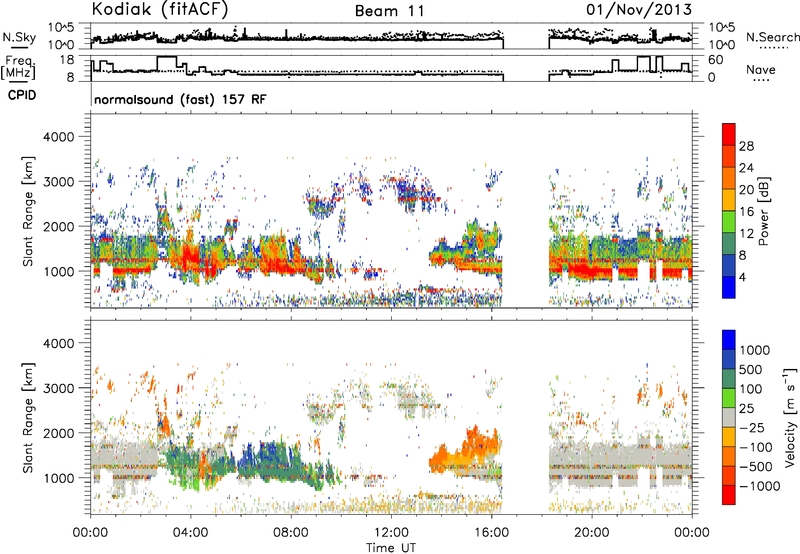Click the '4000' tick on power panel

click(58, 137)
